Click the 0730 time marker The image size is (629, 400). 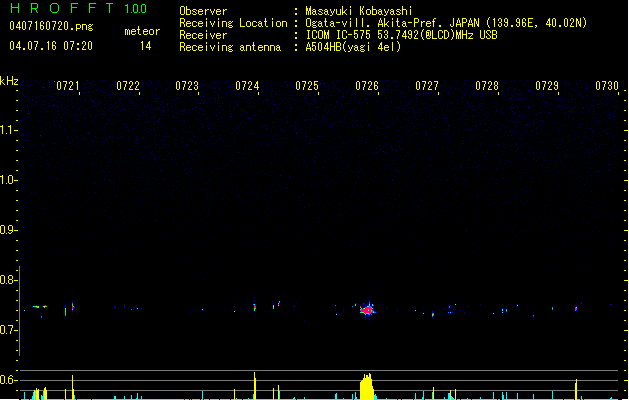607,86
